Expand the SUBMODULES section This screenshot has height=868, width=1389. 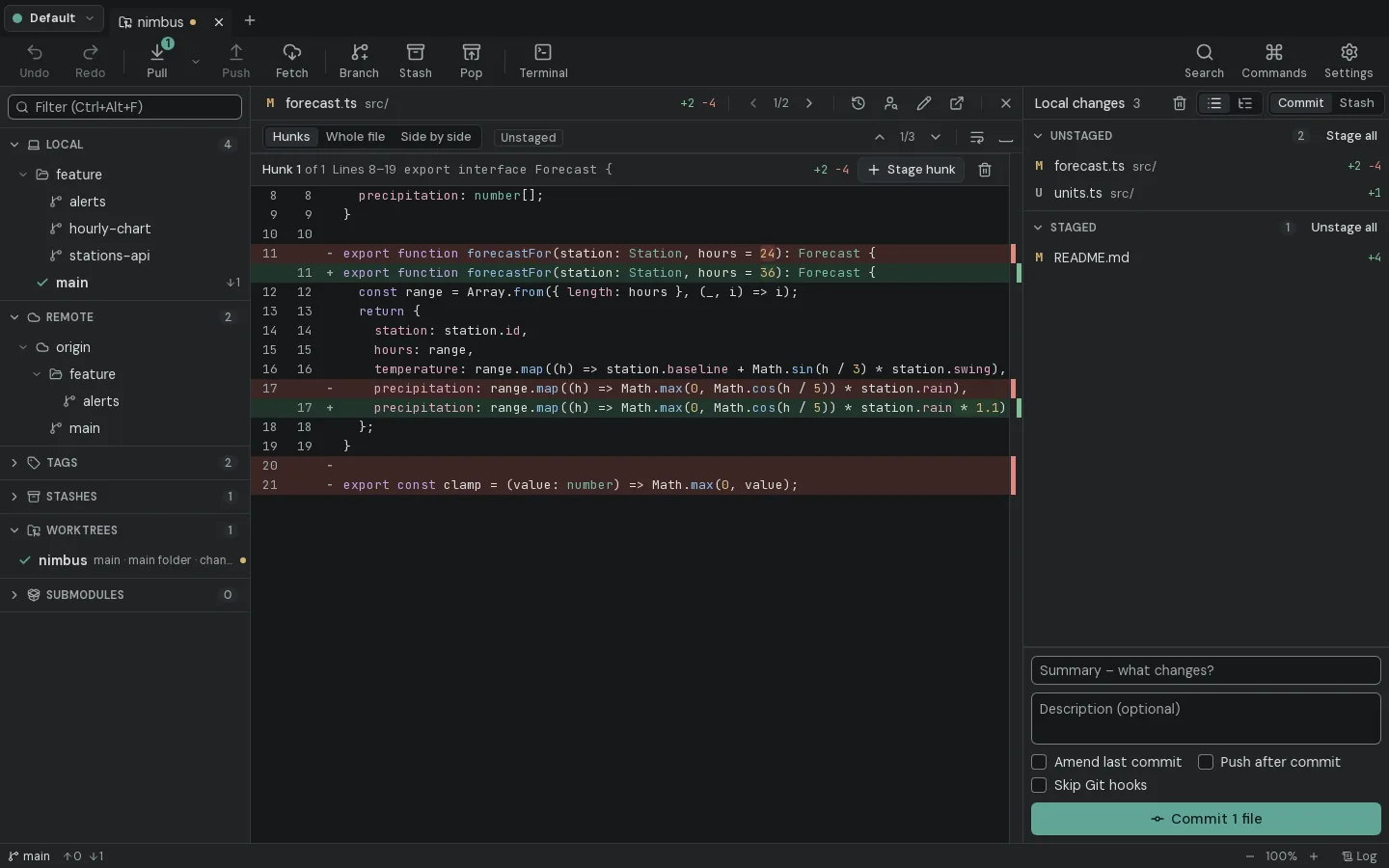coord(14,595)
